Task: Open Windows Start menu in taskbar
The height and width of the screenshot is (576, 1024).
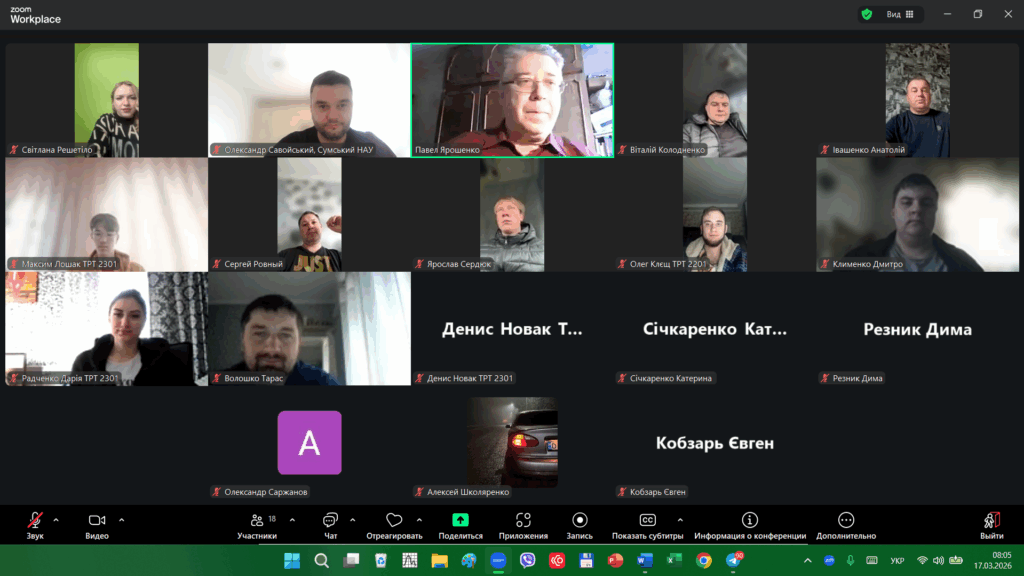Action: tap(292, 561)
